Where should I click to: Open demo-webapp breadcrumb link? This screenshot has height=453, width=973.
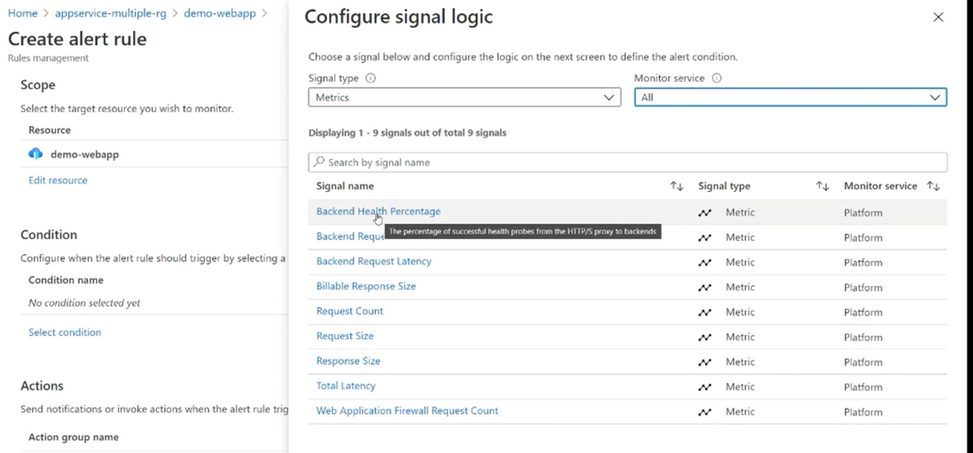(x=220, y=13)
